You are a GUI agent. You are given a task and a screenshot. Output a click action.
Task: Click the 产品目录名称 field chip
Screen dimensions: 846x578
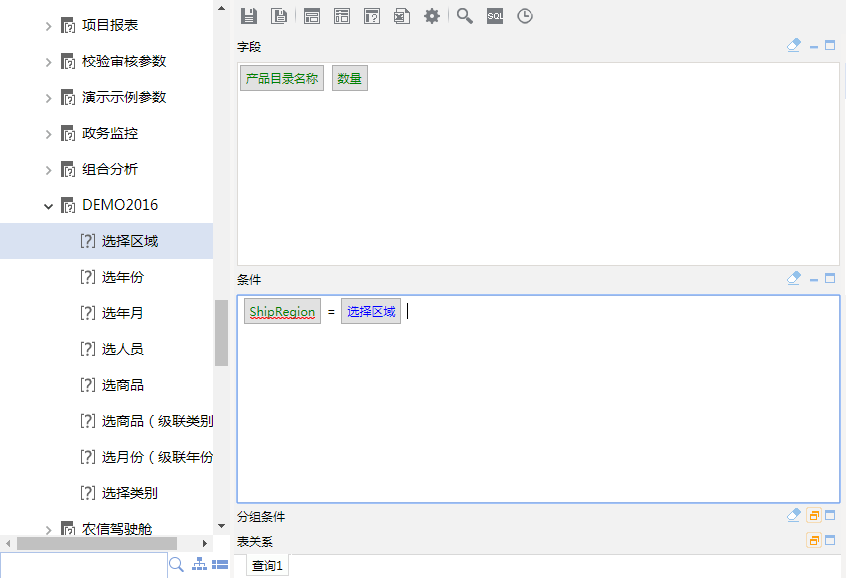click(282, 78)
